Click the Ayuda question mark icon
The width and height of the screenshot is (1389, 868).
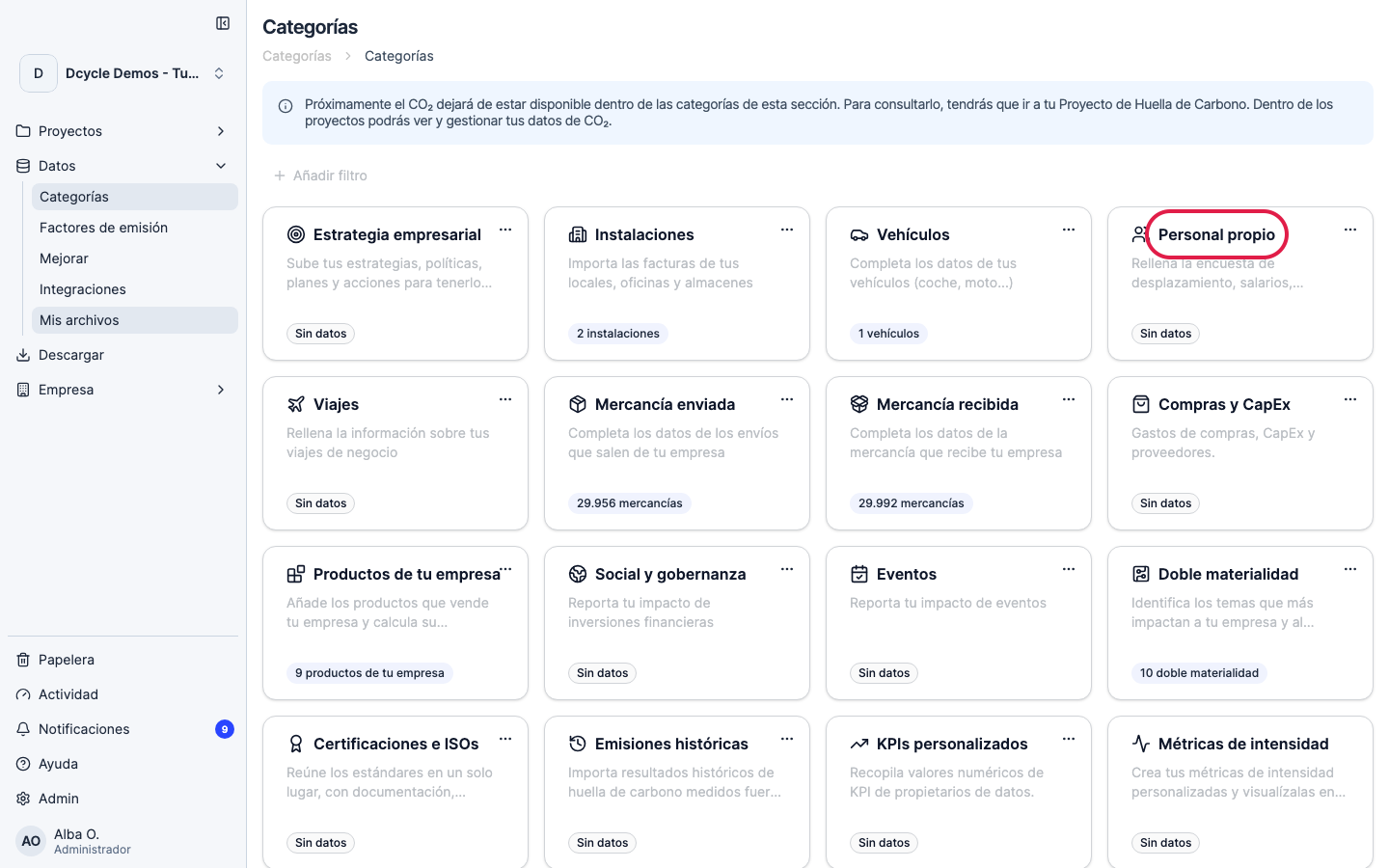[x=23, y=764]
